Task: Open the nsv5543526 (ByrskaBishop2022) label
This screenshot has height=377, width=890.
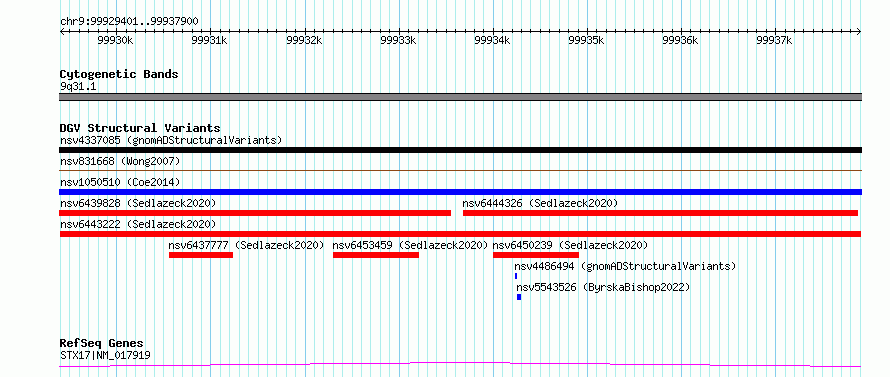Action: click(603, 287)
